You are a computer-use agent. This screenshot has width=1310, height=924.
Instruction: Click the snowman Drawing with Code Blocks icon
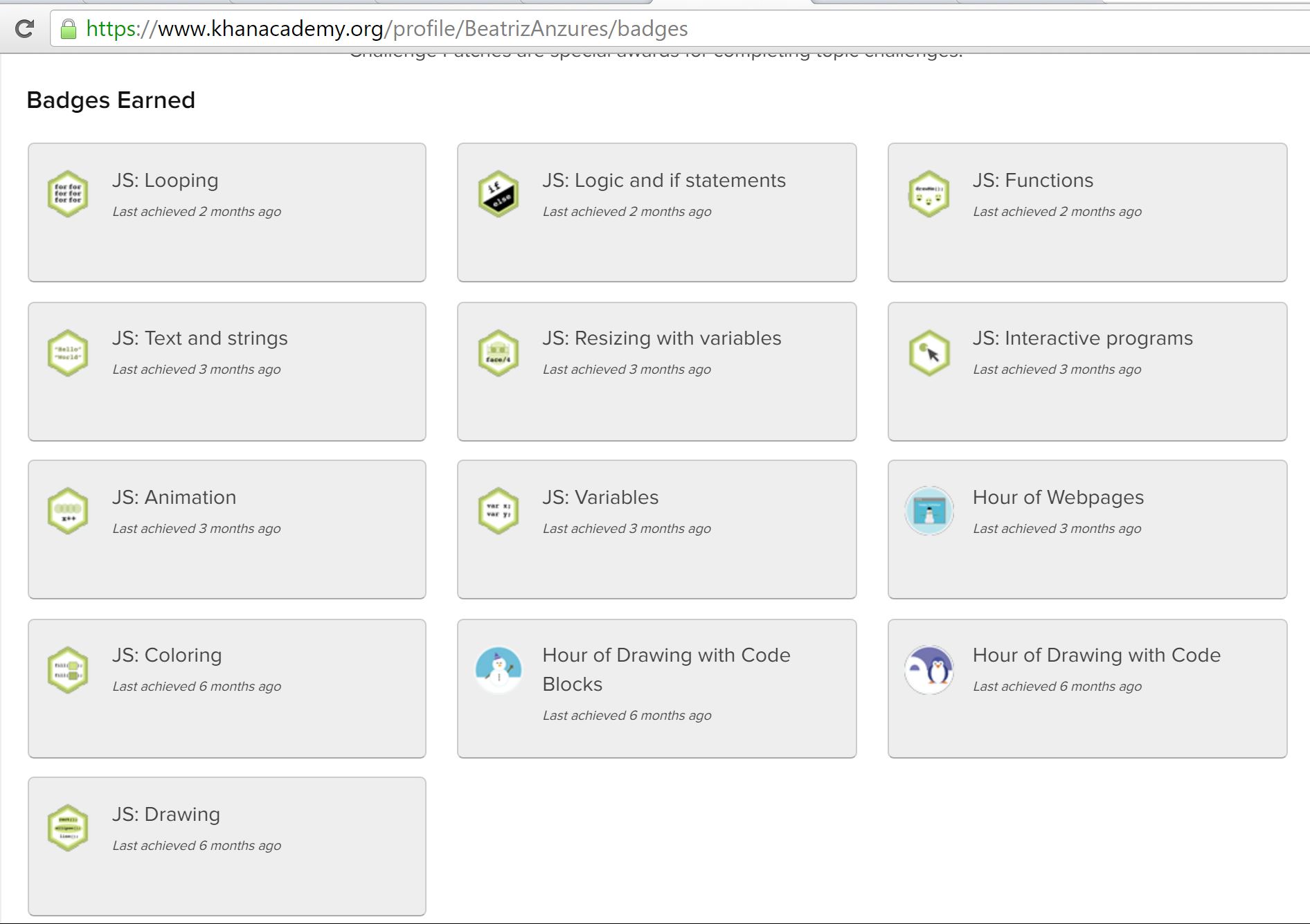click(x=499, y=670)
